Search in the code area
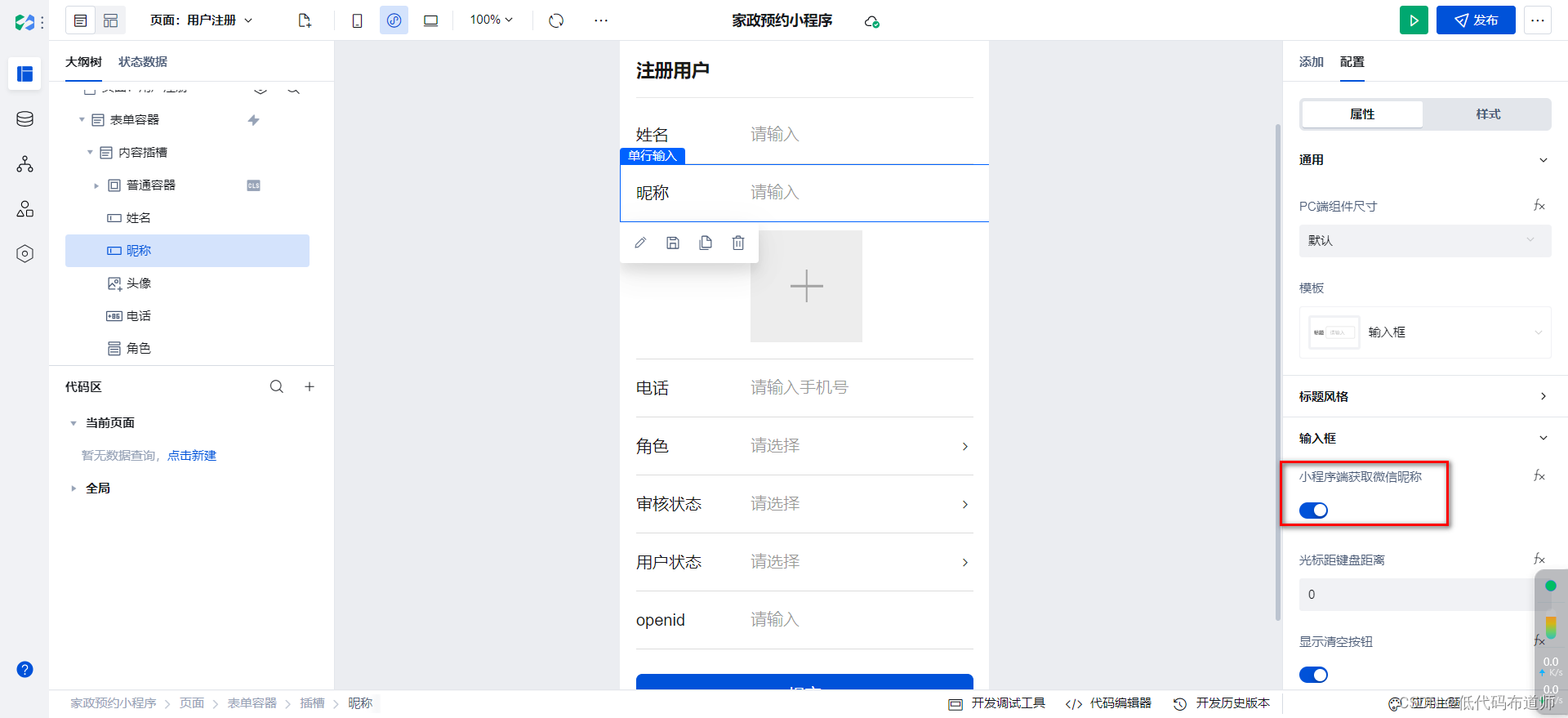Image resolution: width=1568 pixels, height=718 pixels. pos(277,386)
